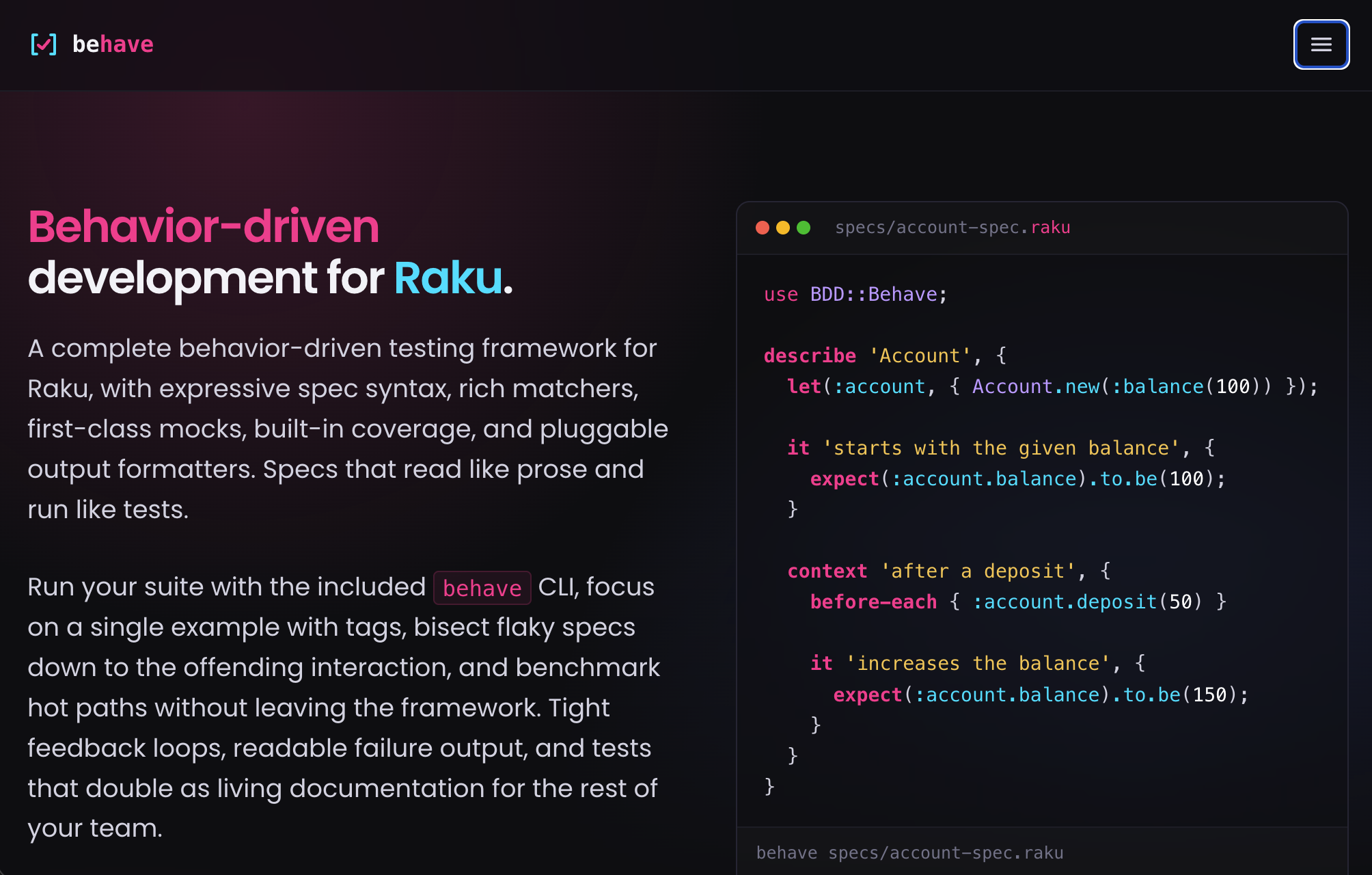The width and height of the screenshot is (1372, 875).
Task: Click the 'A complete behavior-driven testing' paragraph
Action: pos(348,429)
